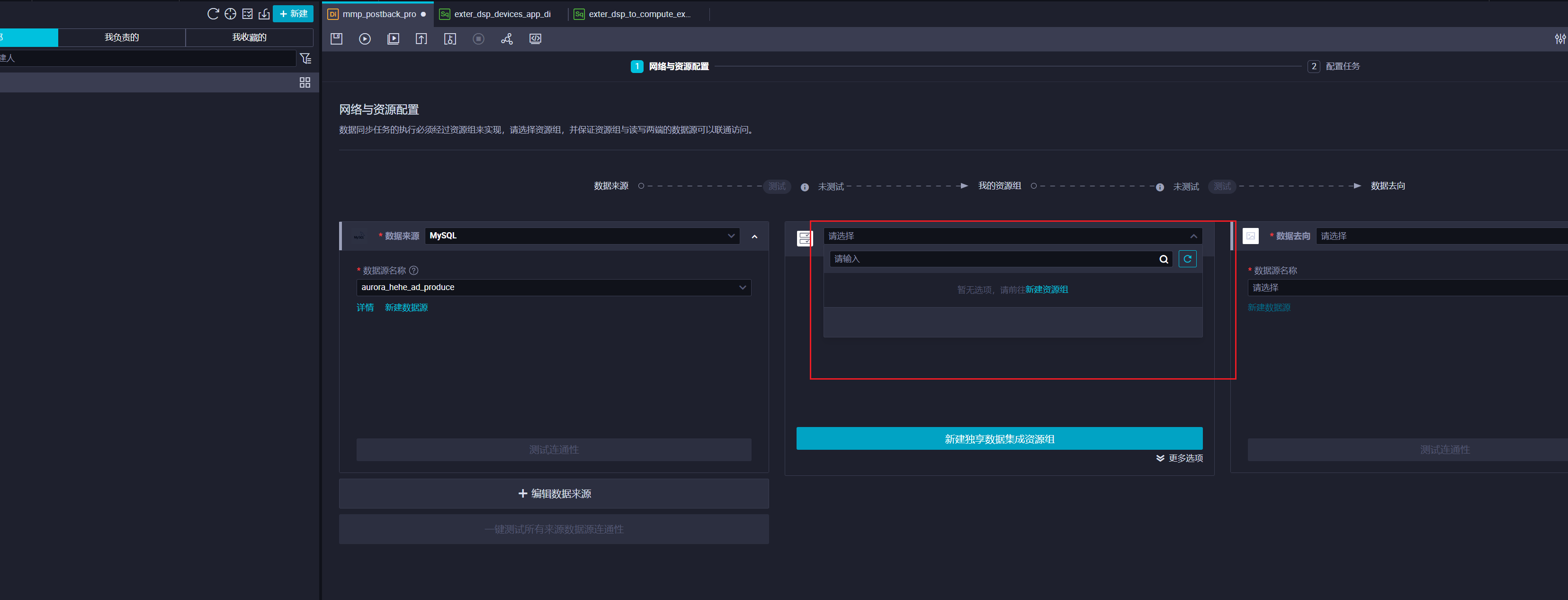Open destination 数据源名称 请选择 dropdown
The width and height of the screenshot is (1568, 600).
click(1407, 288)
